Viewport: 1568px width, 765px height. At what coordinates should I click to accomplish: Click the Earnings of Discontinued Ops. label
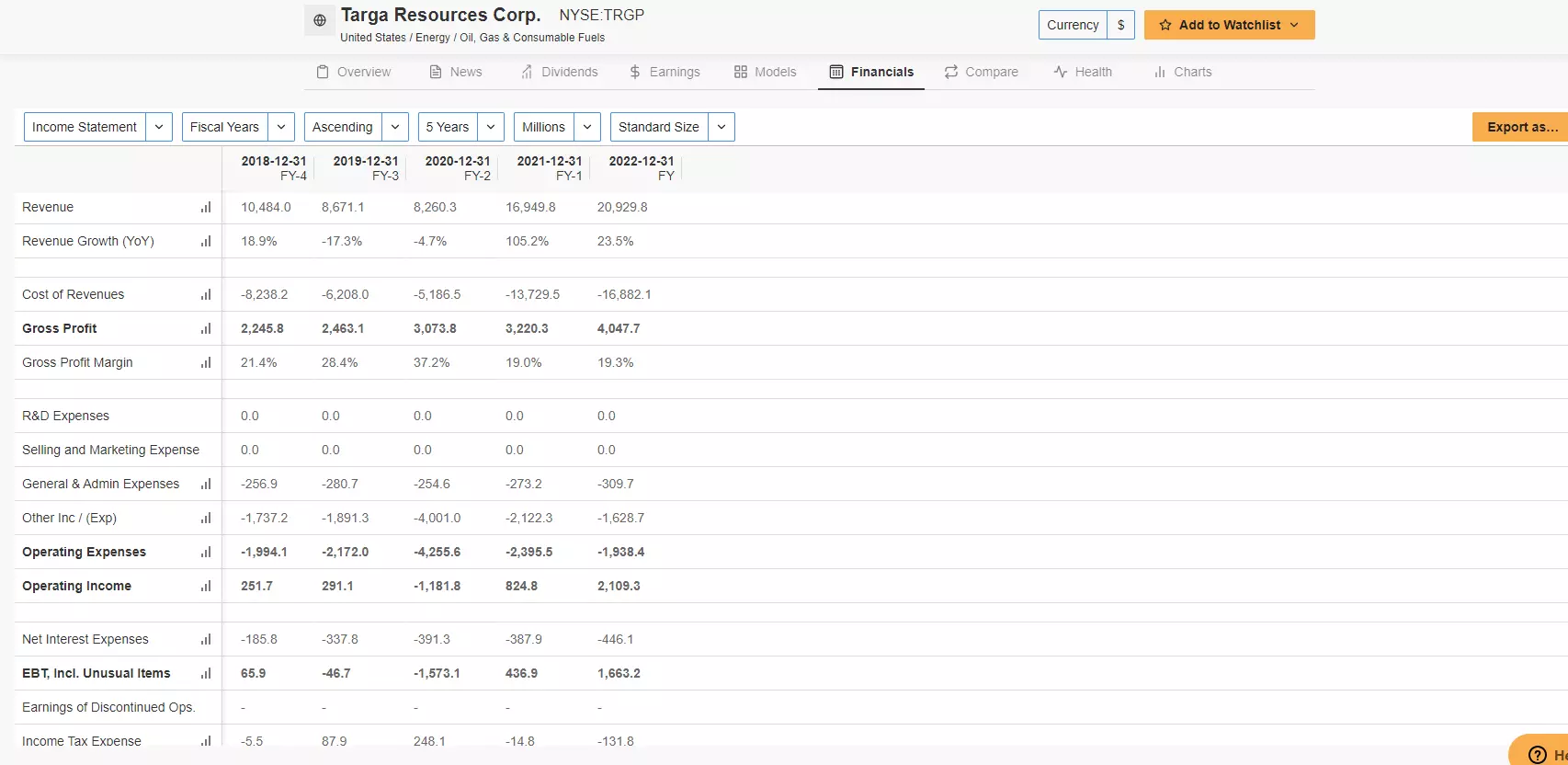click(x=108, y=708)
